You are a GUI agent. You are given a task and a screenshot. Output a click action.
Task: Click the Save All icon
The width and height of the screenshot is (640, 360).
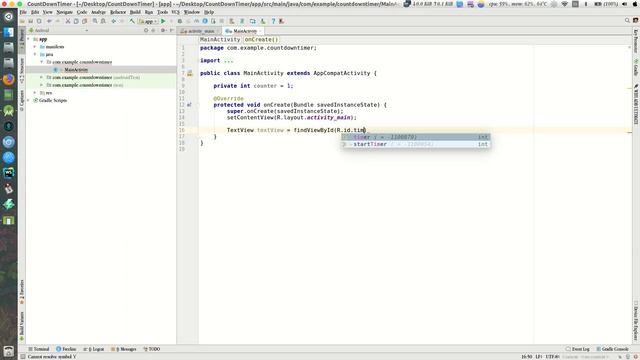(31, 21)
